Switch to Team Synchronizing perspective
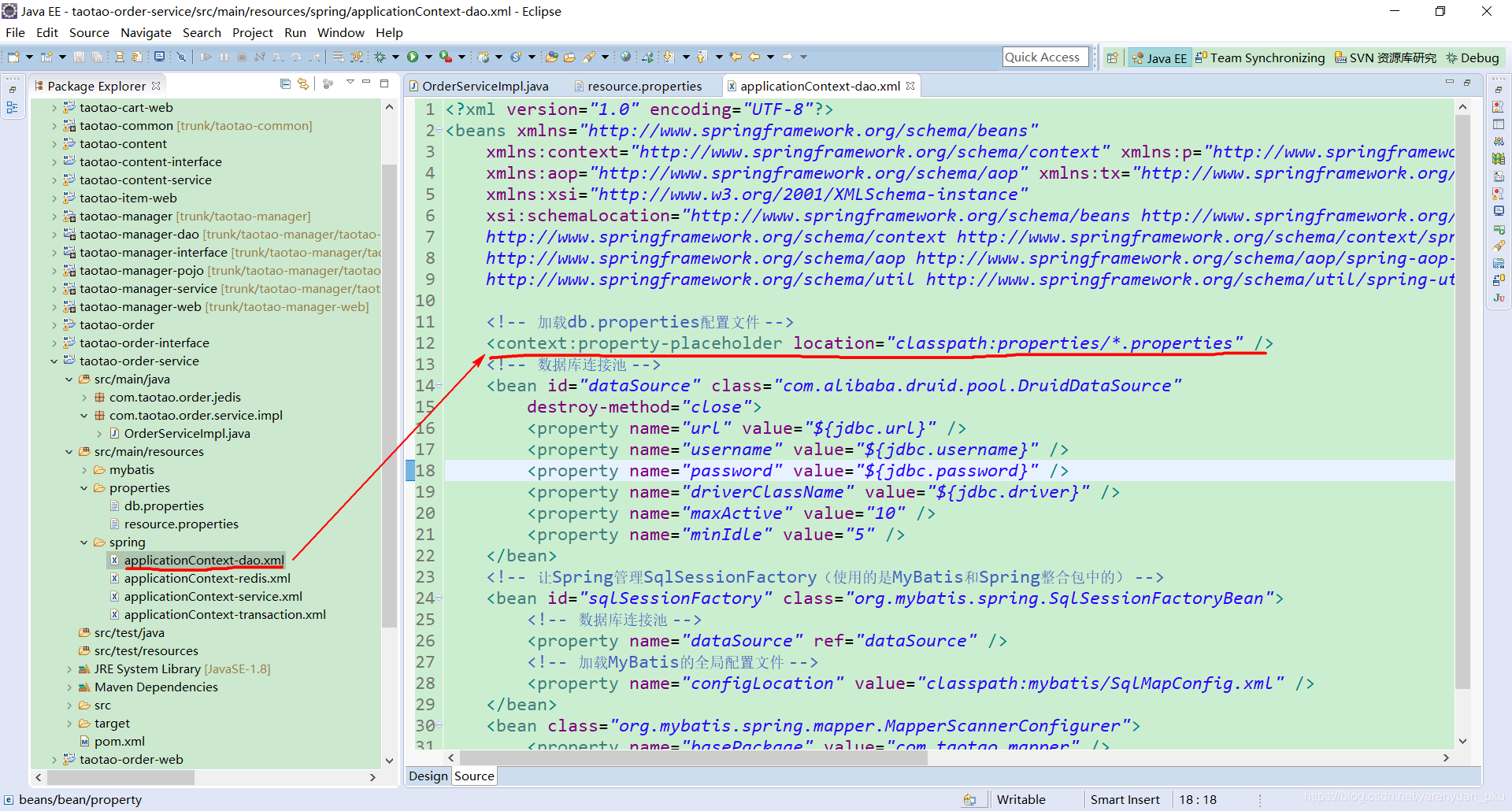 point(1260,57)
